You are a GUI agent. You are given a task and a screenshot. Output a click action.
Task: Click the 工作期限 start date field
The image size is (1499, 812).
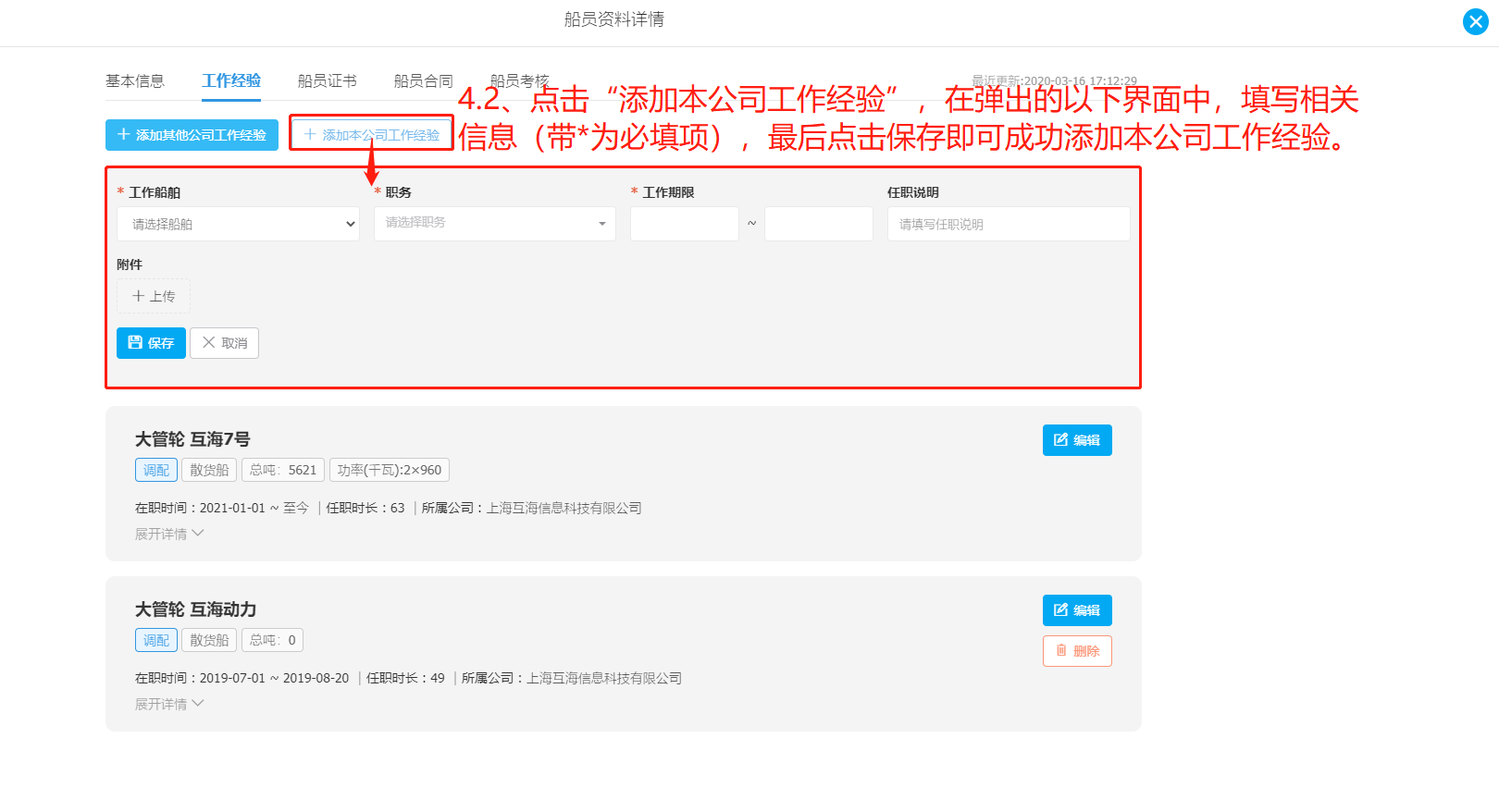tap(685, 224)
